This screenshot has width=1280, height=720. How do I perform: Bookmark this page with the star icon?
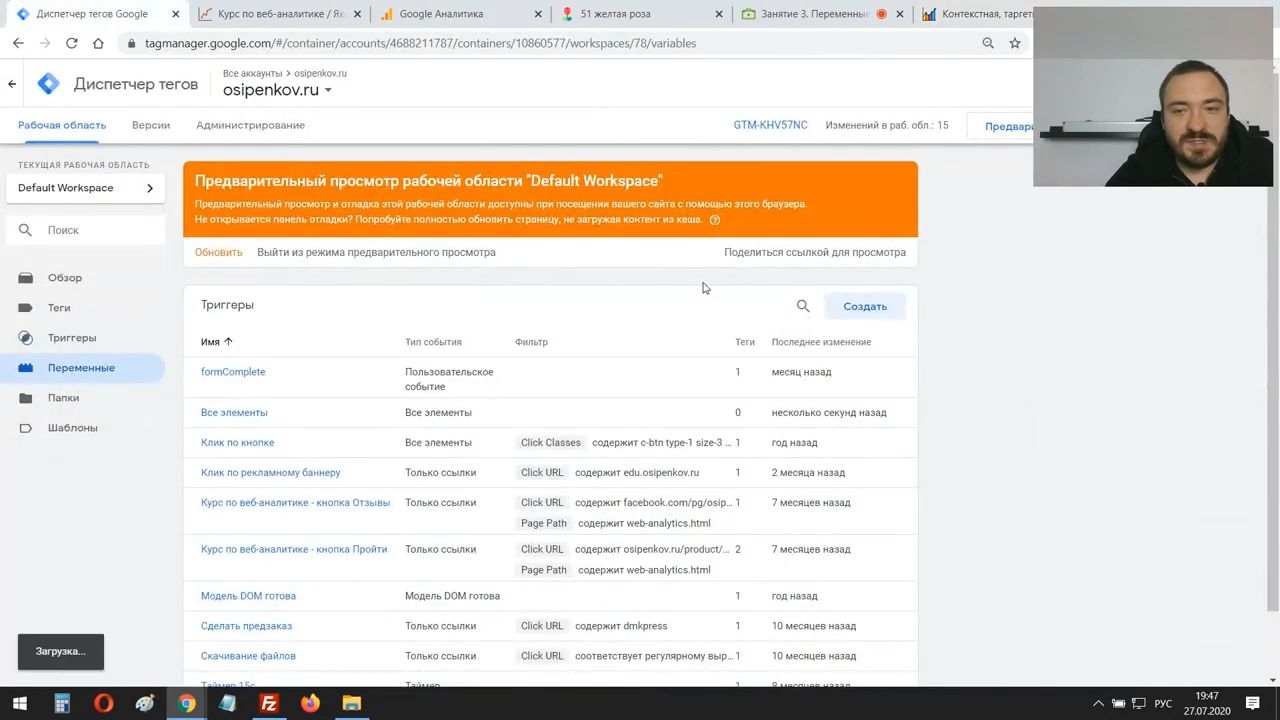(x=1015, y=43)
